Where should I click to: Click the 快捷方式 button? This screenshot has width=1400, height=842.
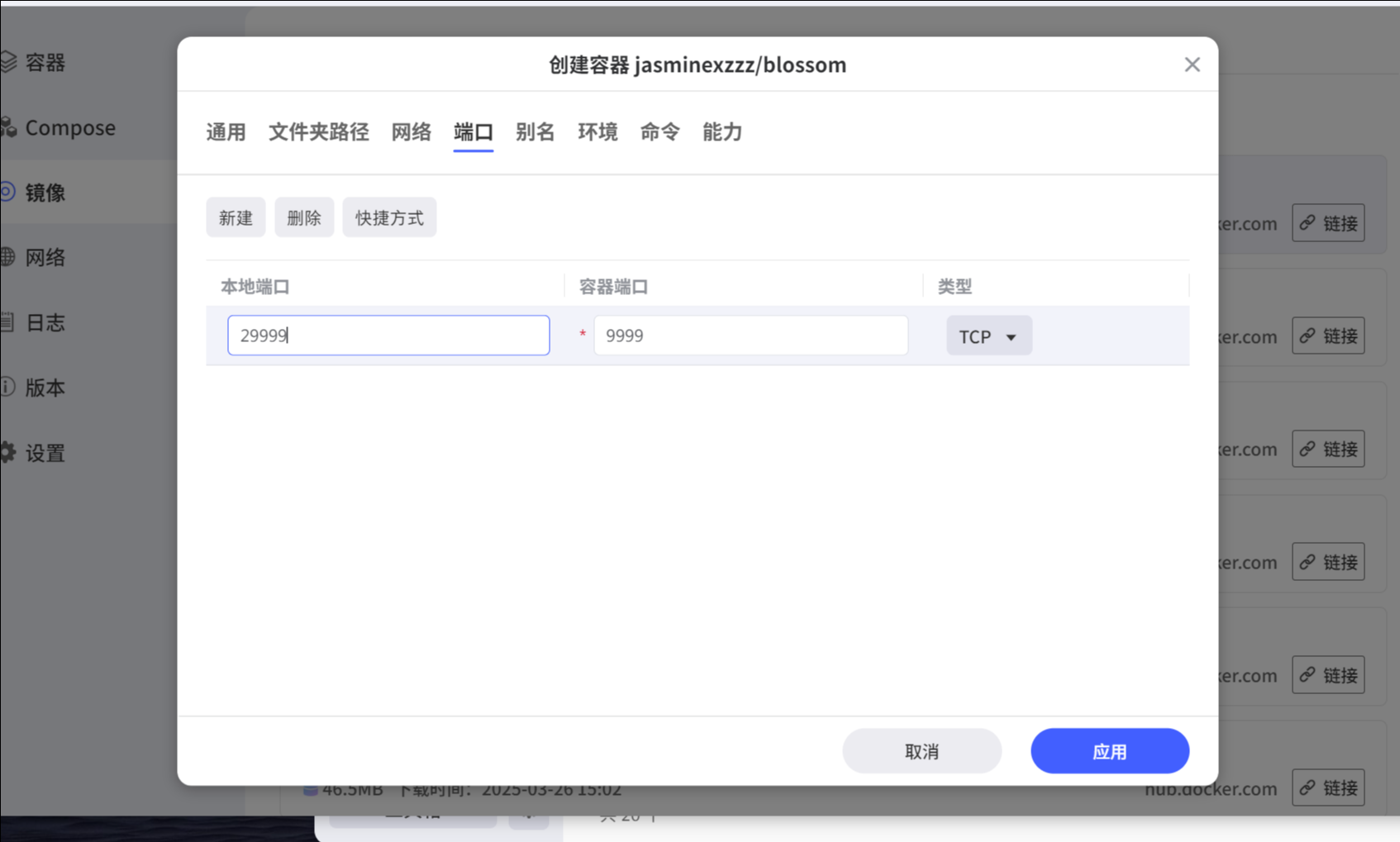click(389, 218)
